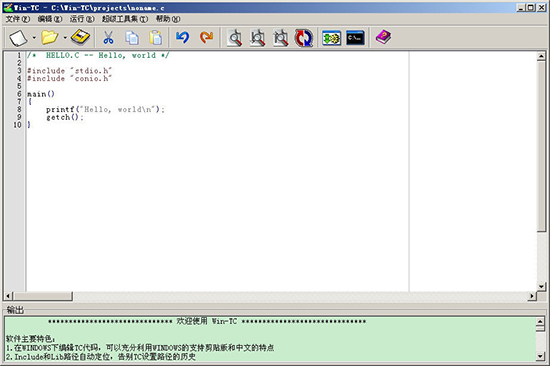Click the horizontal scrollbar left arrow
The height and width of the screenshot is (366, 550).
click(x=8, y=296)
